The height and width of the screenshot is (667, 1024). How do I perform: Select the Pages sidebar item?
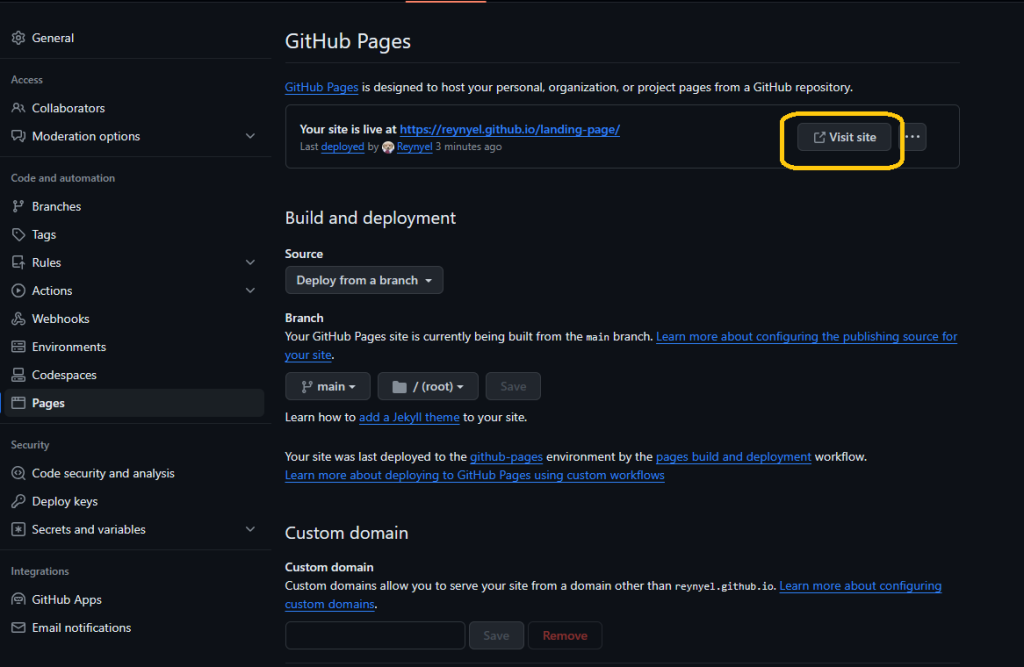pos(135,403)
